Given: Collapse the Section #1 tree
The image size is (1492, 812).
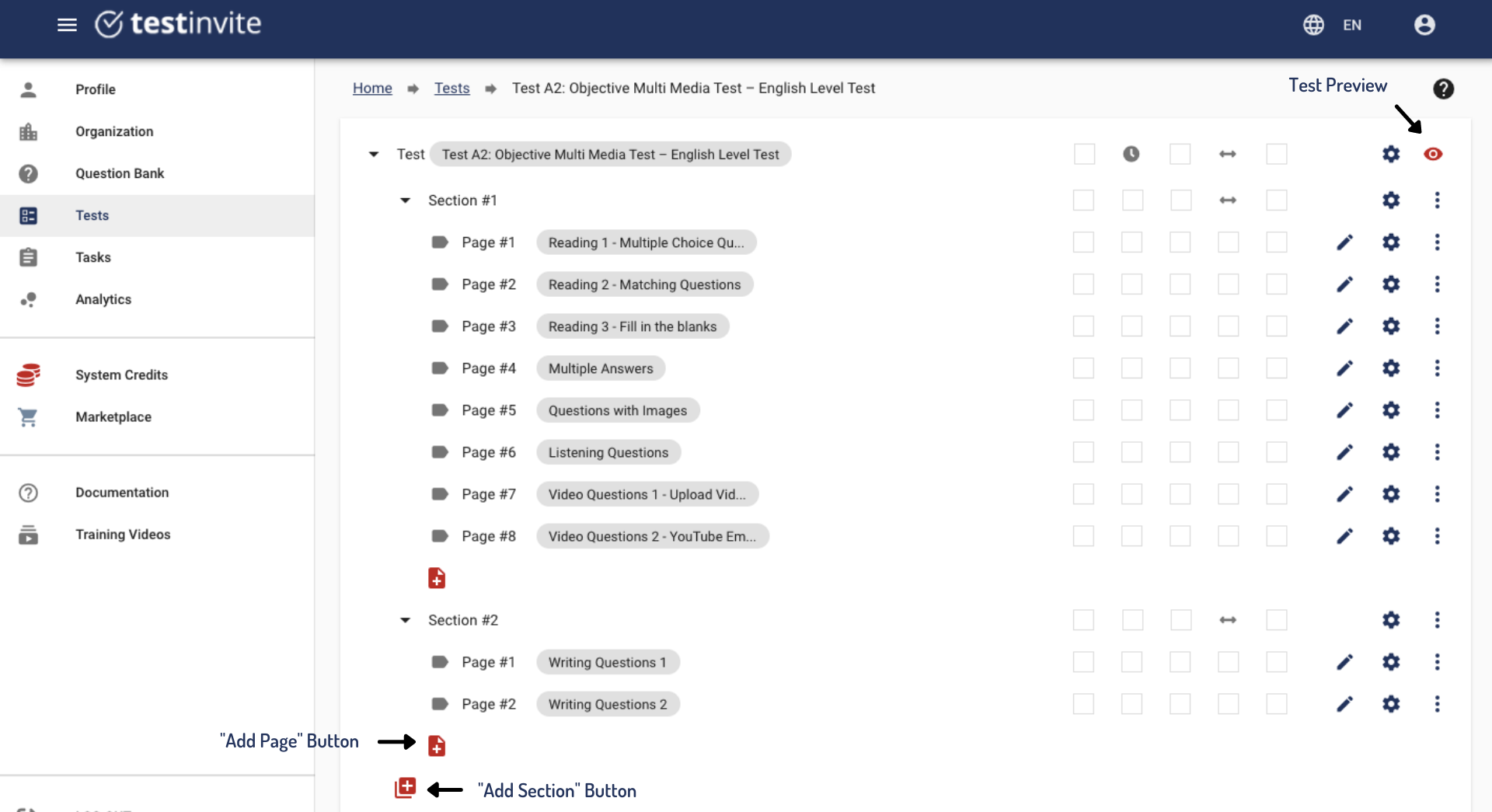Looking at the screenshot, I should pyautogui.click(x=405, y=200).
